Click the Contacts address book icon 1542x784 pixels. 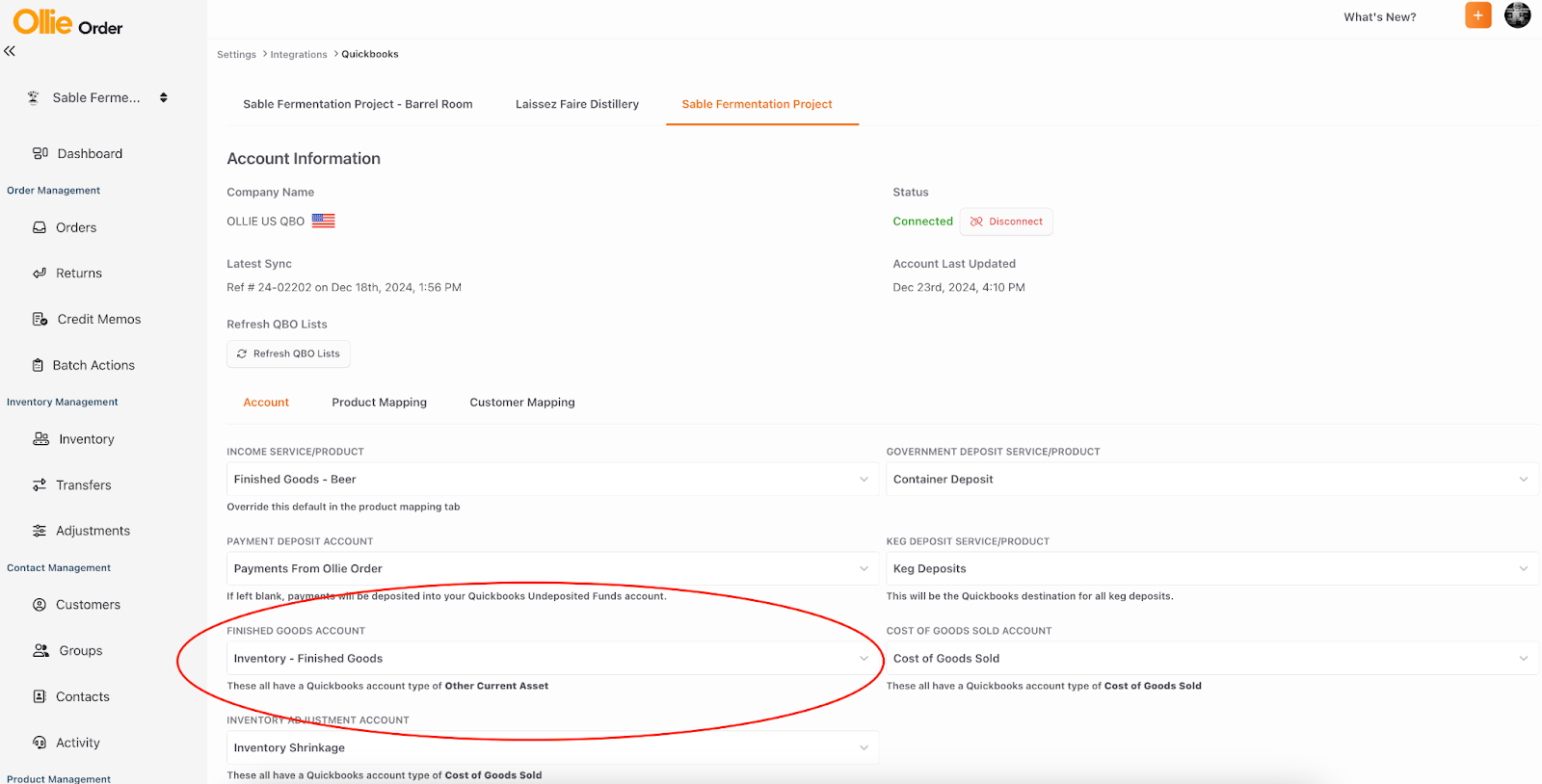(40, 696)
